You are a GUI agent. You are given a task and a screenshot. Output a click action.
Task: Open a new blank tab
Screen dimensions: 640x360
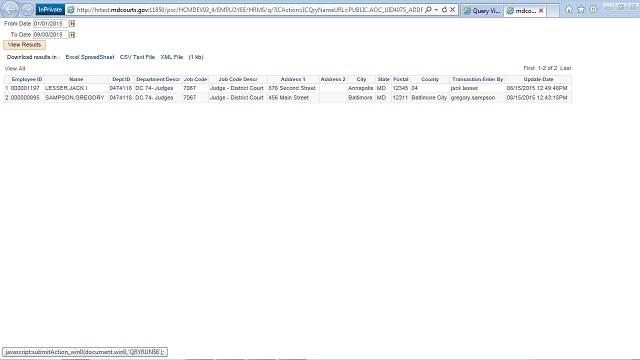coord(553,11)
